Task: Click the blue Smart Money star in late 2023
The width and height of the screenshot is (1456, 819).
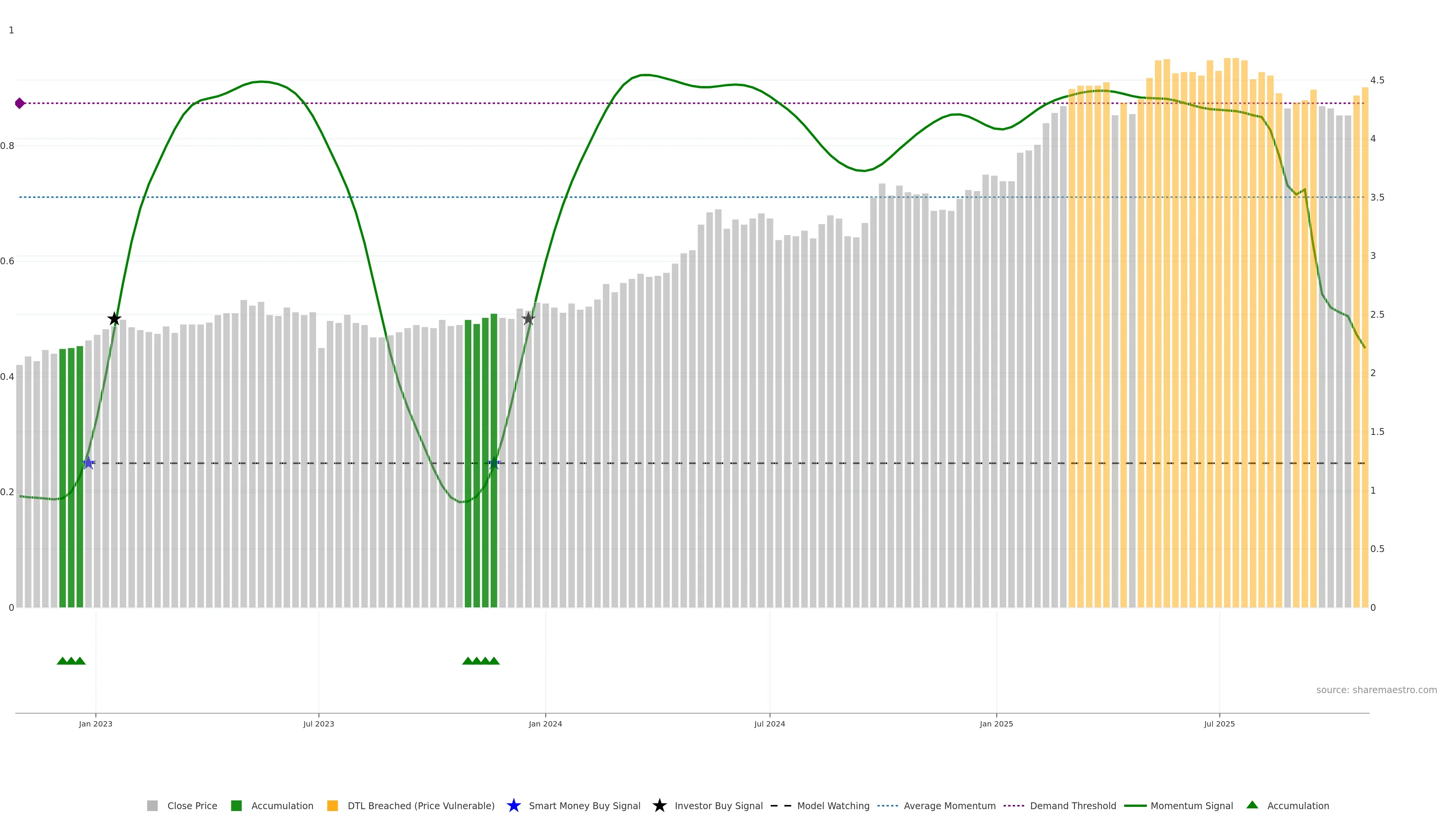Action: [494, 463]
